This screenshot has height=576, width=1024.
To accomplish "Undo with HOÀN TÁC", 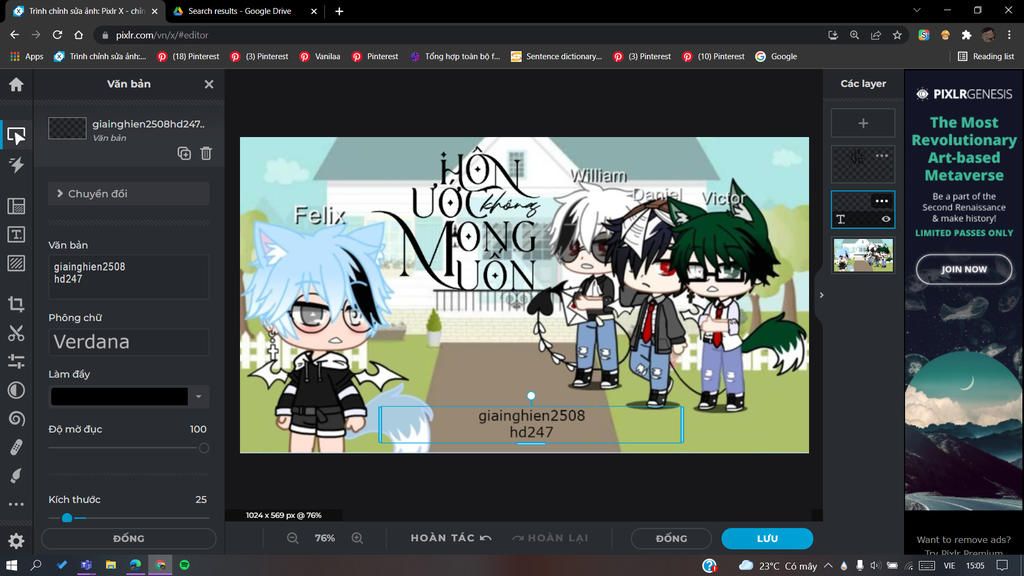I will pos(451,538).
